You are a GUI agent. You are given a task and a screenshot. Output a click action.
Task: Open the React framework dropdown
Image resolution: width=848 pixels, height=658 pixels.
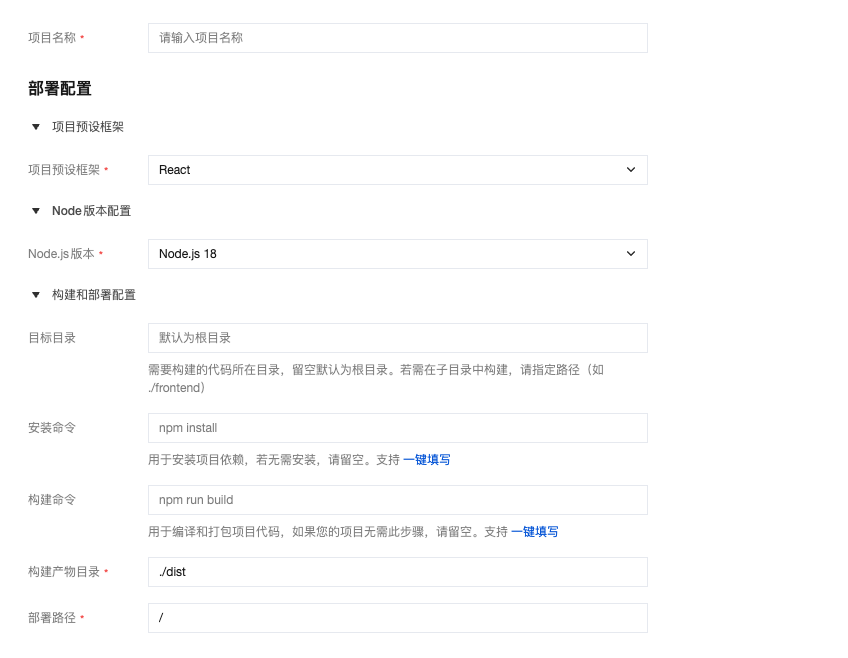[x=396, y=170]
